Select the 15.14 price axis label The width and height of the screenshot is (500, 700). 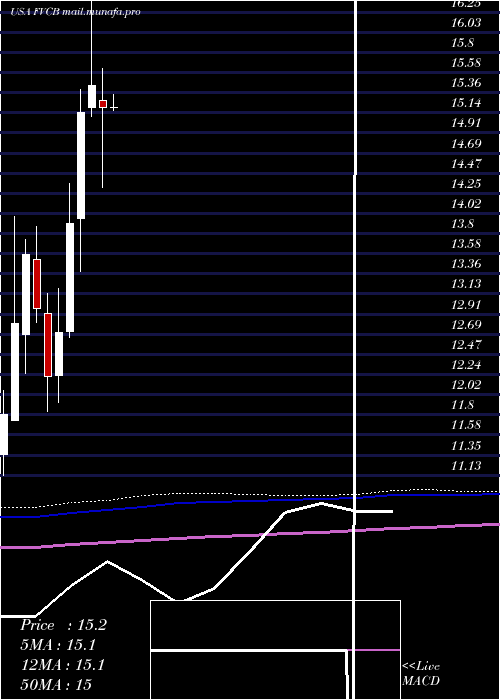click(x=466, y=104)
